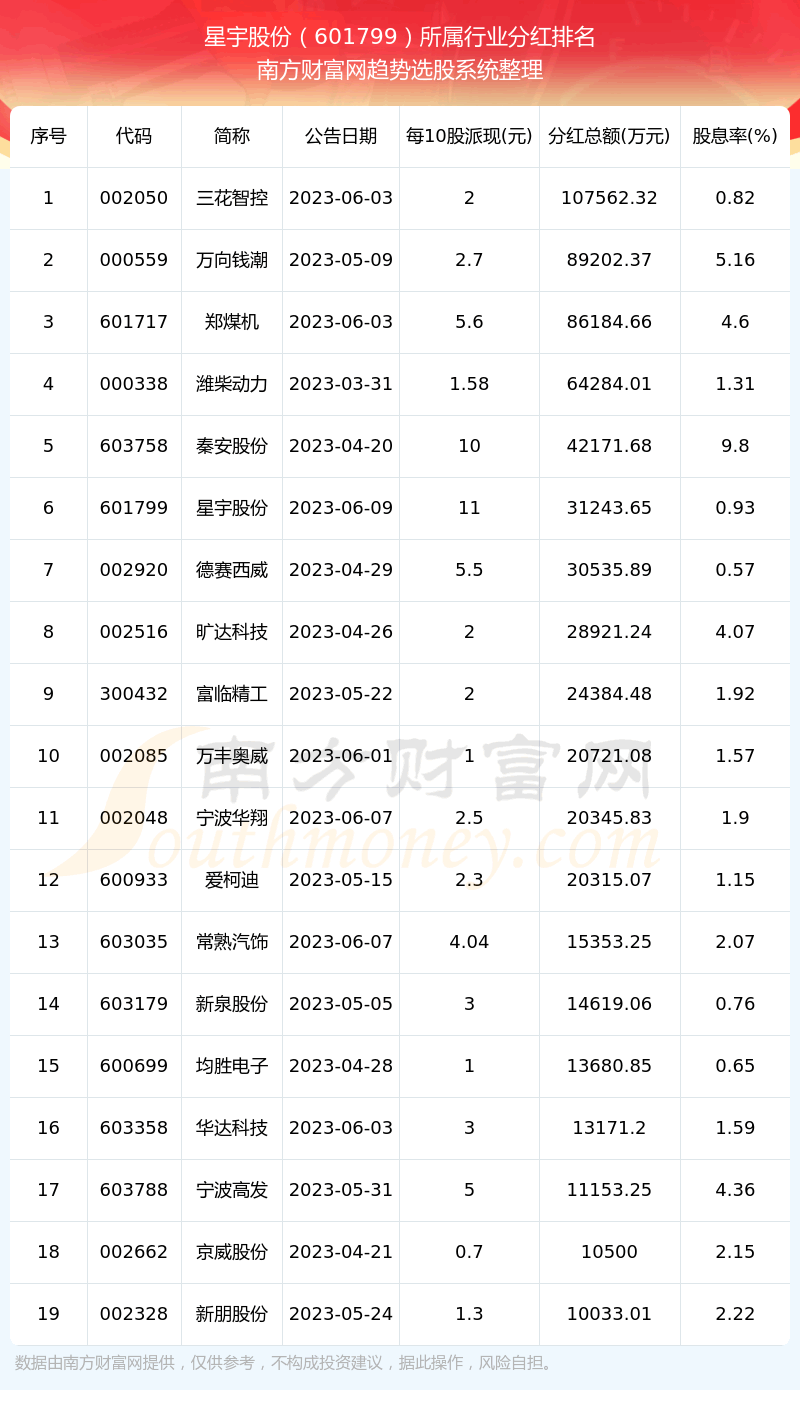
Task: Select stock name 均胜电子
Action: (x=232, y=1066)
